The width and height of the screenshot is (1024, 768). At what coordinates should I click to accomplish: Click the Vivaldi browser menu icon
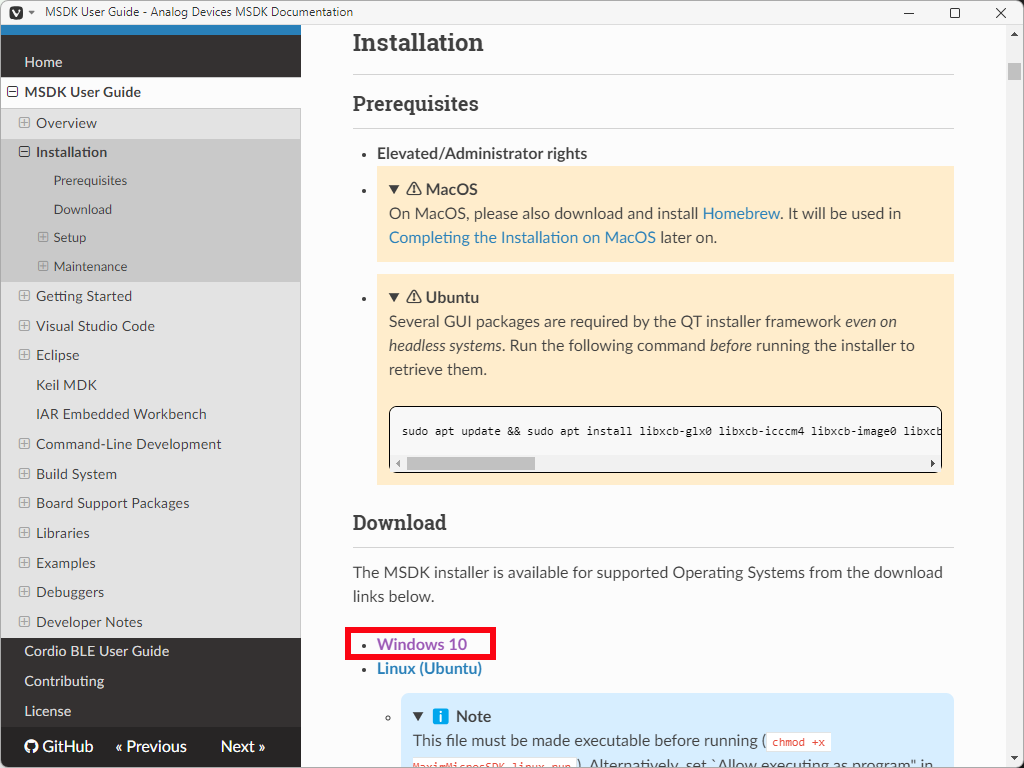point(16,12)
